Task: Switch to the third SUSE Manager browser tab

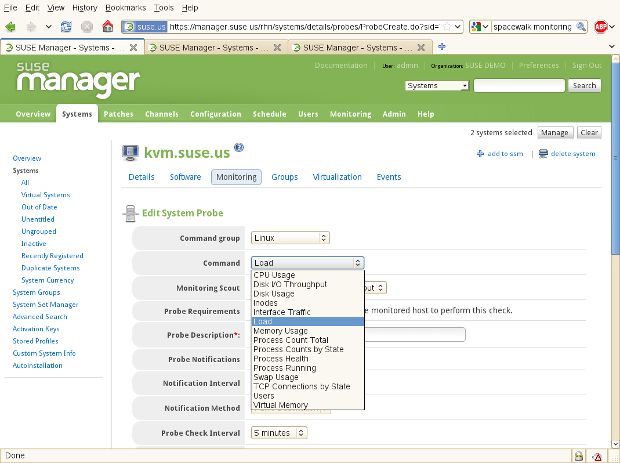Action: pyautogui.click(x=360, y=47)
